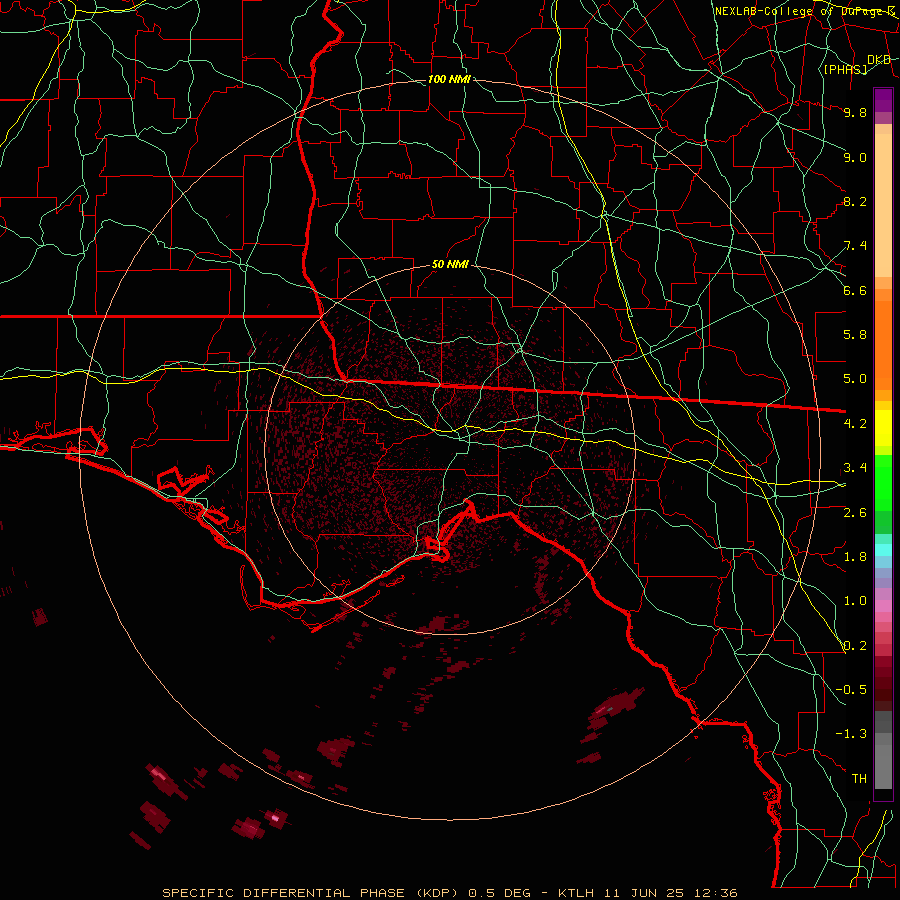Screen dimensions: 900x900
Task: Click the "100 NMI" range ring label
Action: pos(449,79)
